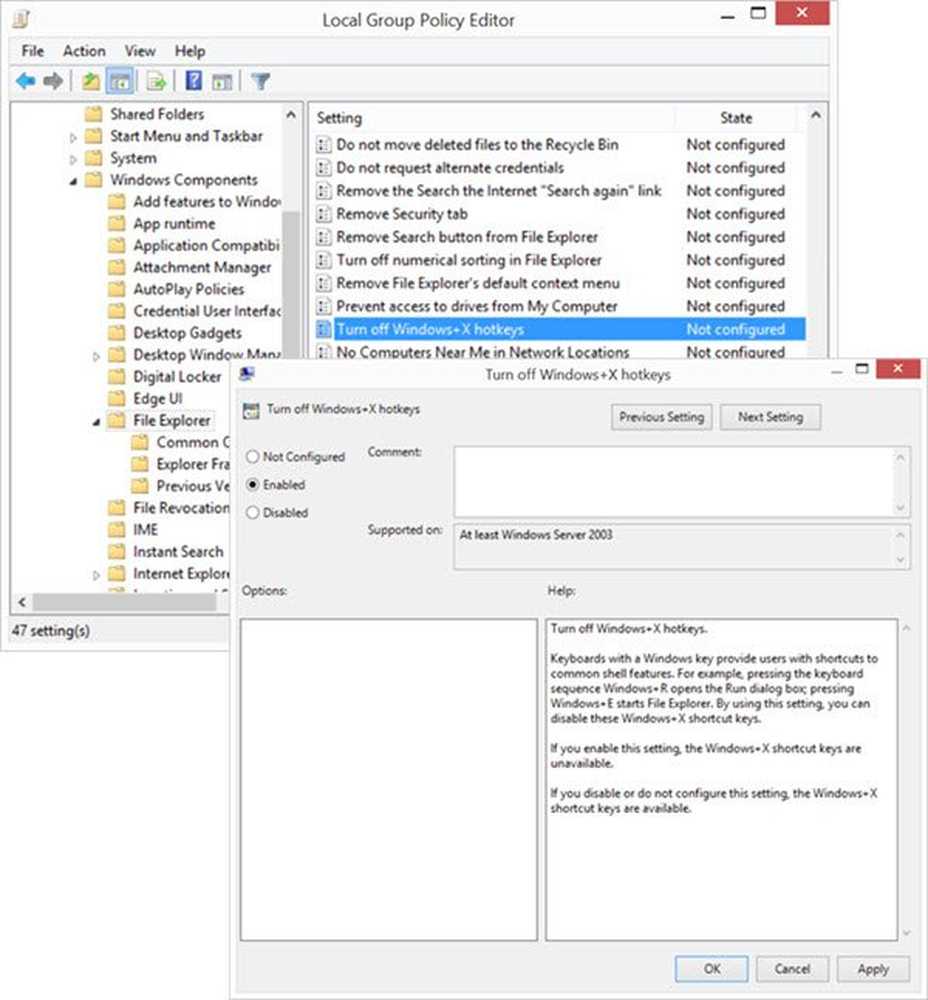Viewport: 928px width, 1000px height.
Task: Select the Not Configured radio button
Action: tap(253, 457)
